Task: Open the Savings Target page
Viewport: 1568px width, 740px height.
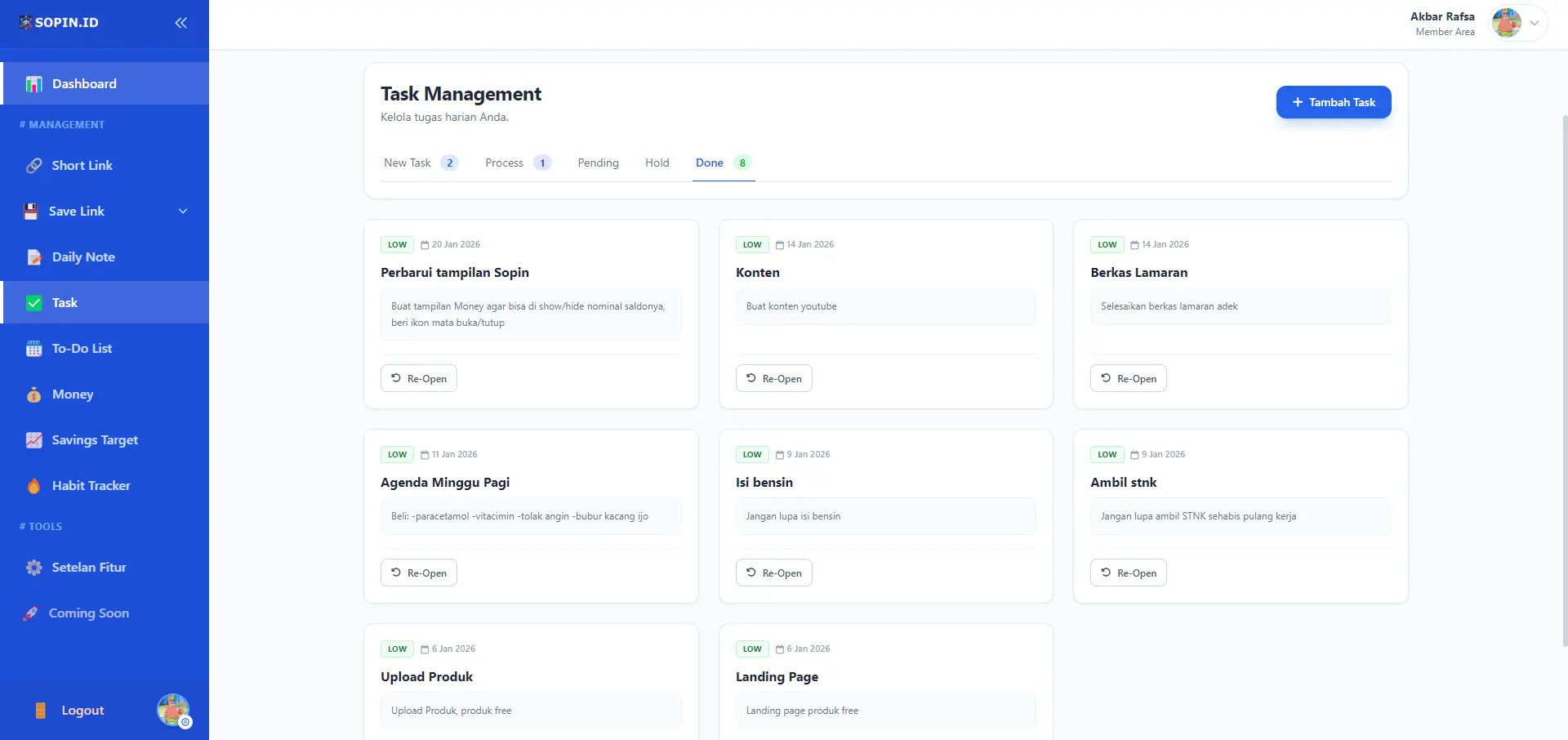Action: pos(105,440)
